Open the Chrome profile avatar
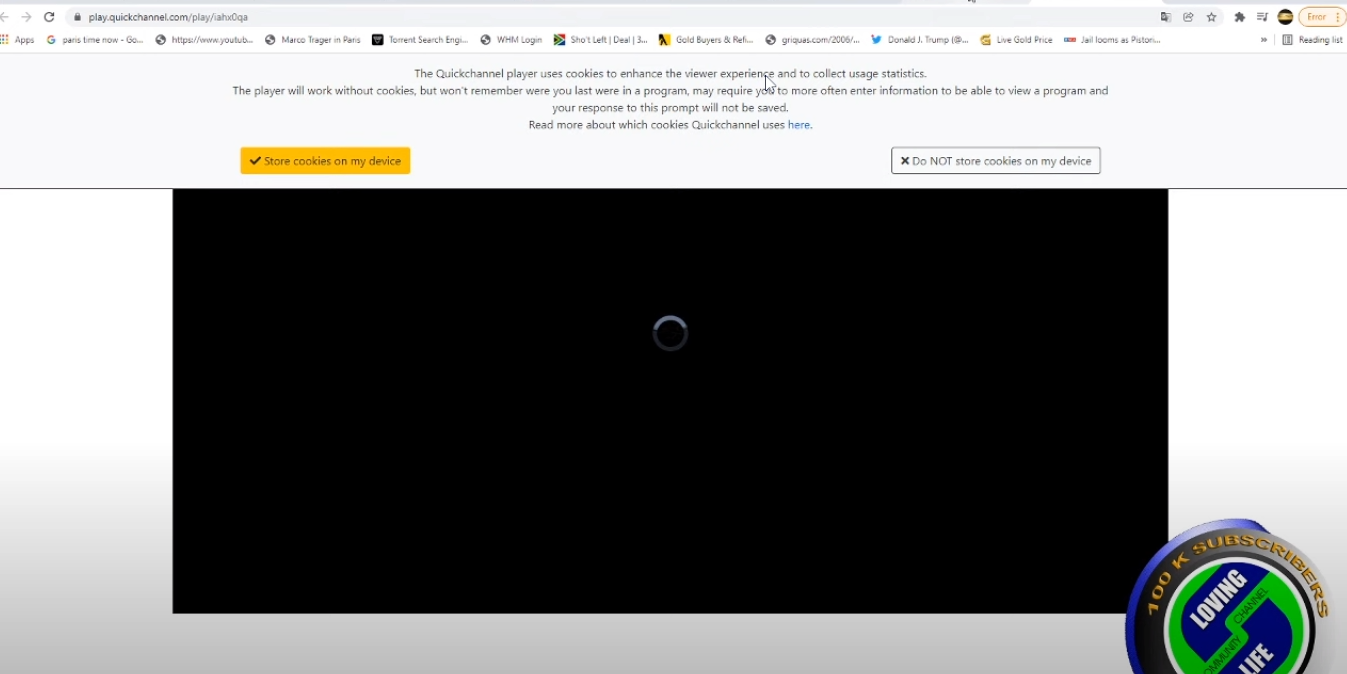Viewport: 1347px width, 674px height. [x=1285, y=17]
